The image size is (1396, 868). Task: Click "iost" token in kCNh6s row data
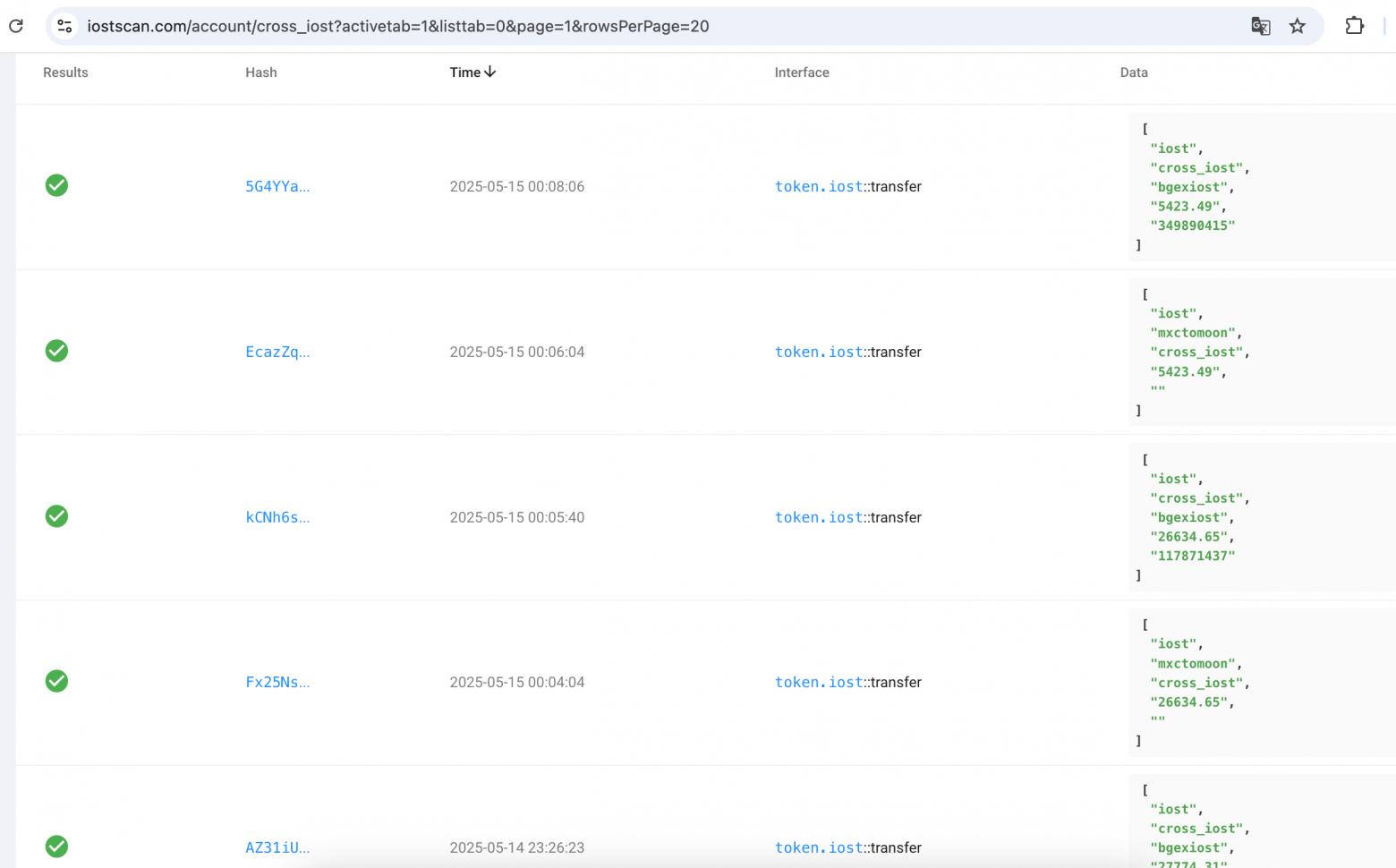1173,479
